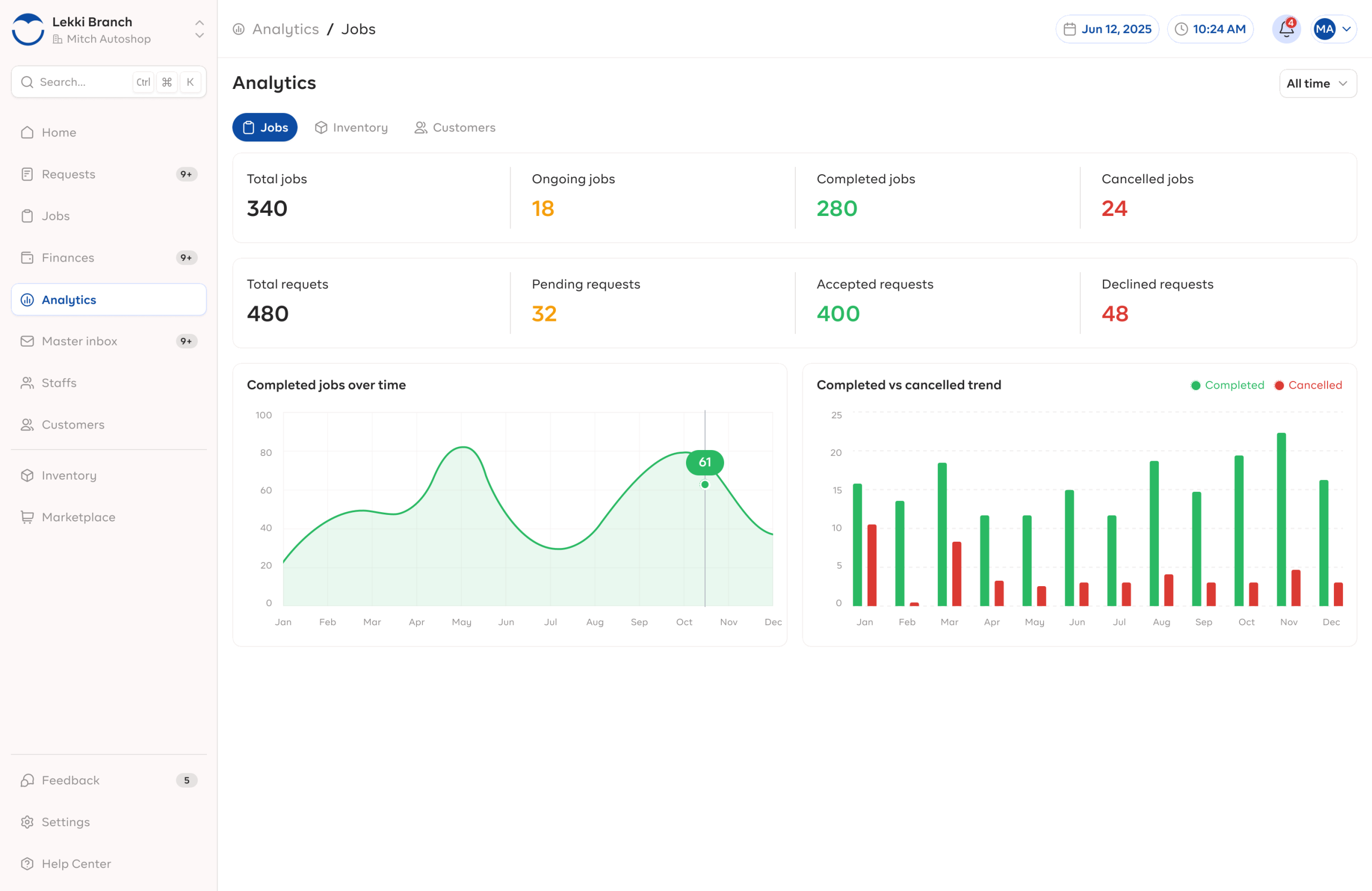The height and width of the screenshot is (891, 1372).
Task: Click the notification bell icon
Action: point(1286,29)
